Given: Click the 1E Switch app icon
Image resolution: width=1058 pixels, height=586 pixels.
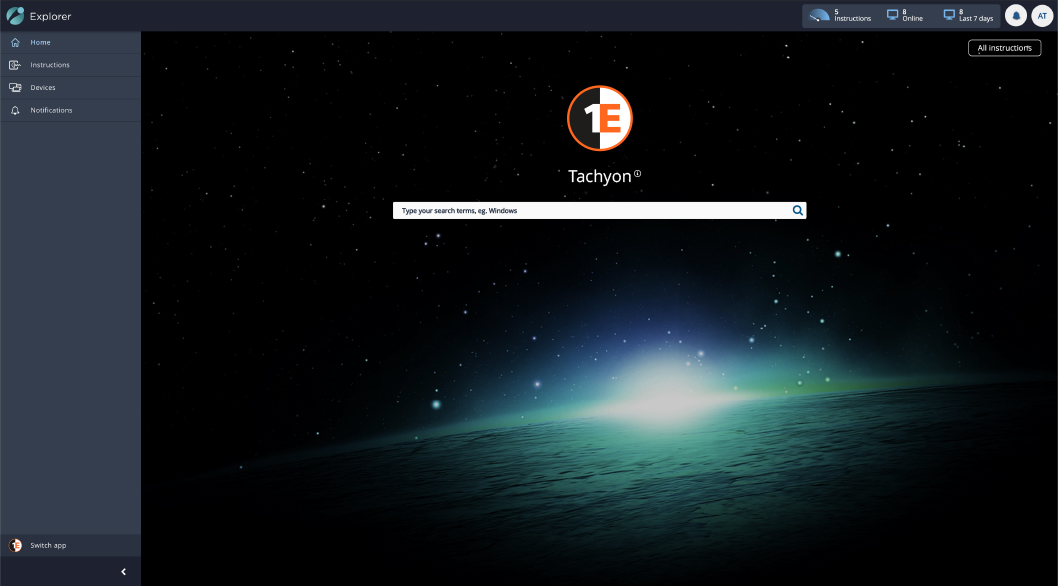Looking at the screenshot, I should click(x=15, y=545).
